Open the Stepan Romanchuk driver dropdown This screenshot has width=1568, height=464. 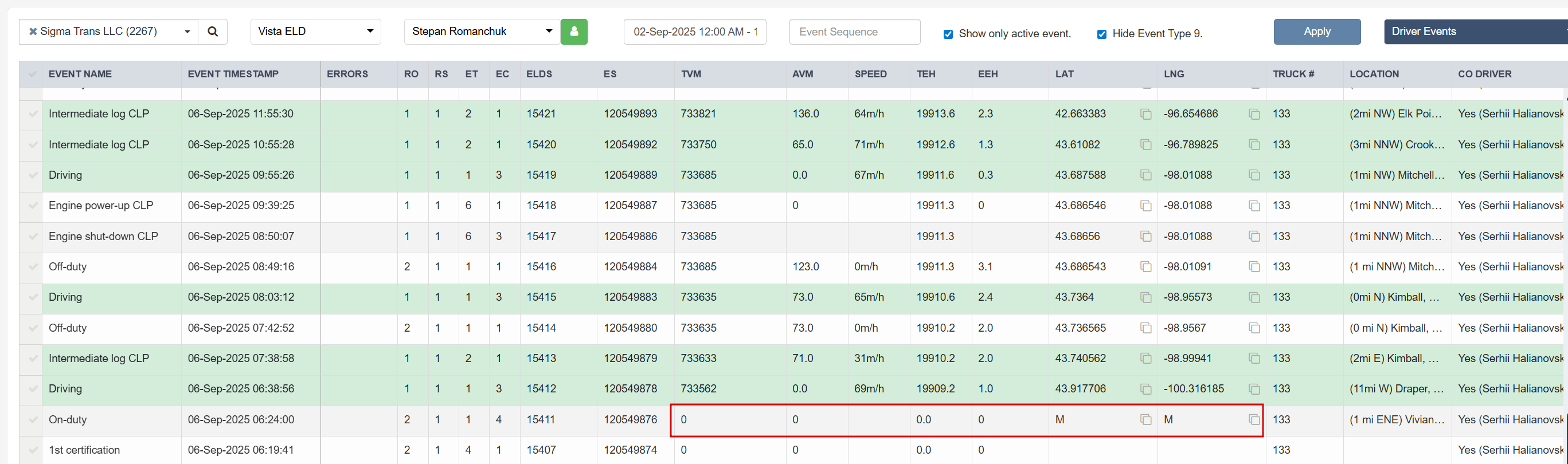pyautogui.click(x=482, y=32)
